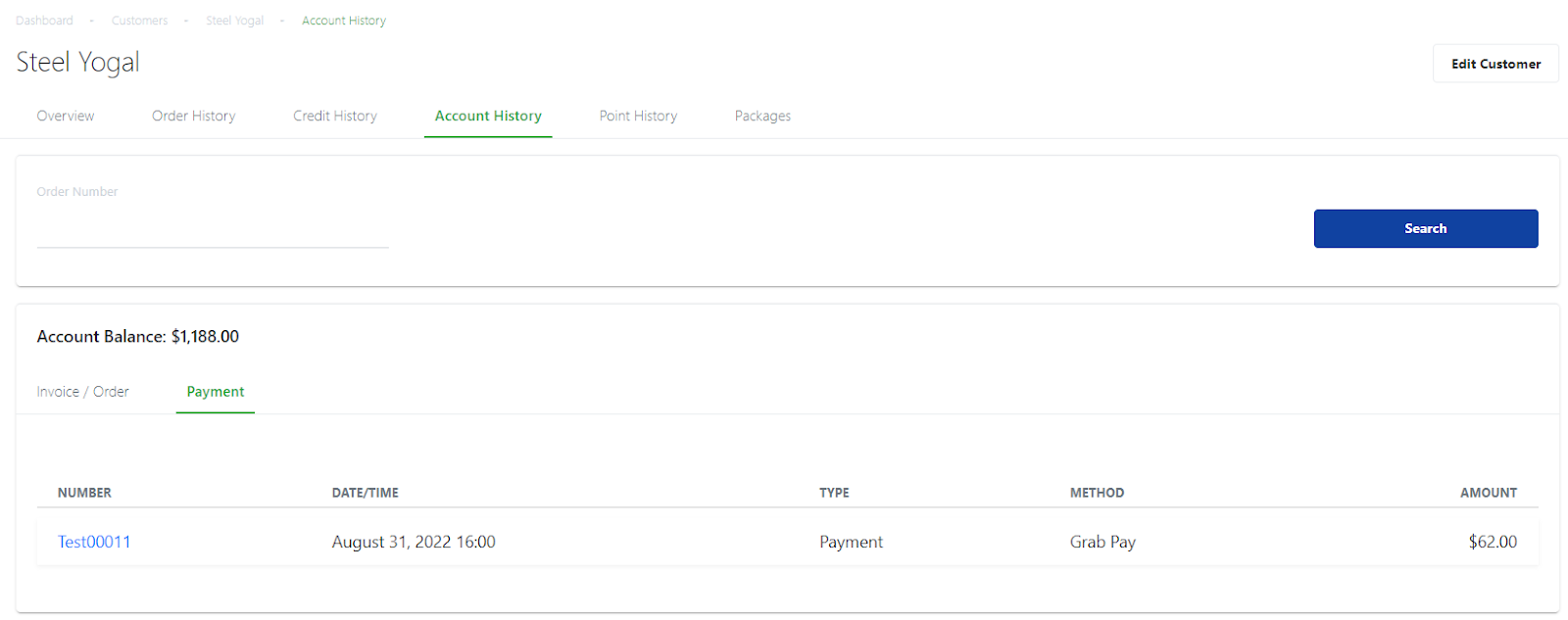This screenshot has width=1568, height=620.
Task: Switch to the Overview tab
Action: click(66, 116)
